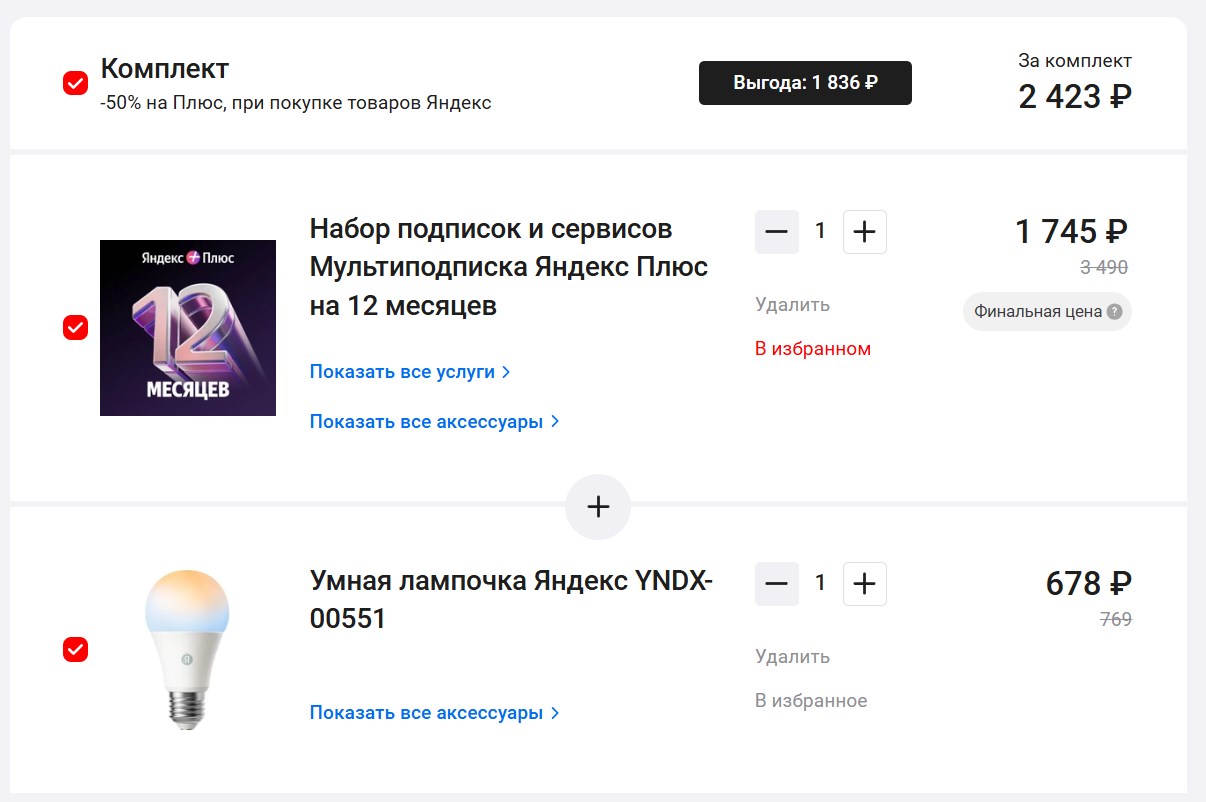Uncheck the Комплект bundle checkbox
The width and height of the screenshot is (1206, 802).
pos(76,83)
